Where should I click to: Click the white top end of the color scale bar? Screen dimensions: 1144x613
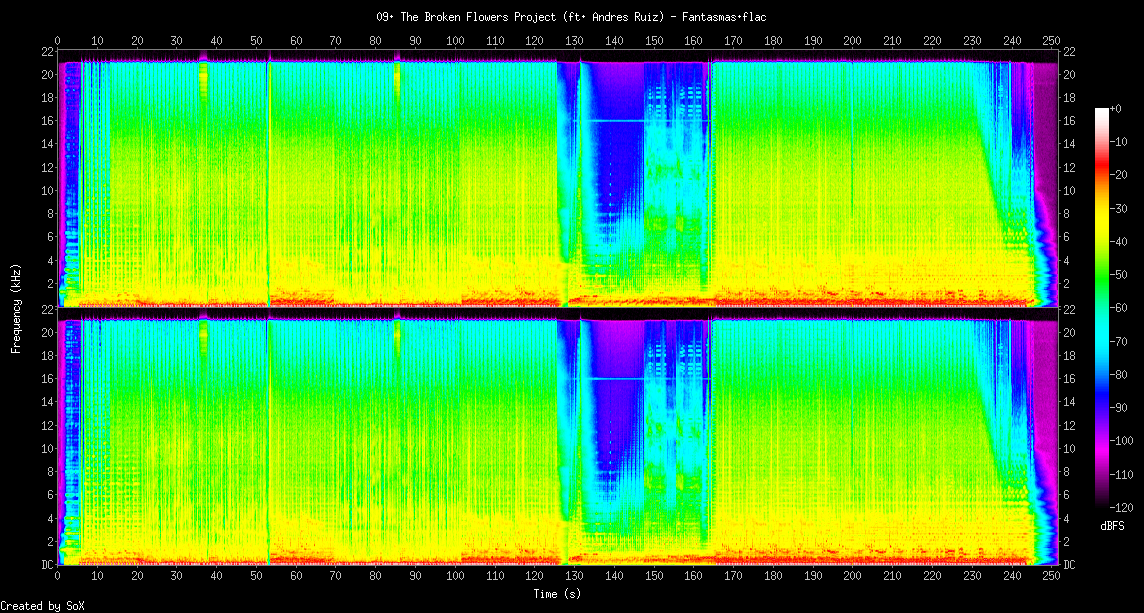point(1102,111)
